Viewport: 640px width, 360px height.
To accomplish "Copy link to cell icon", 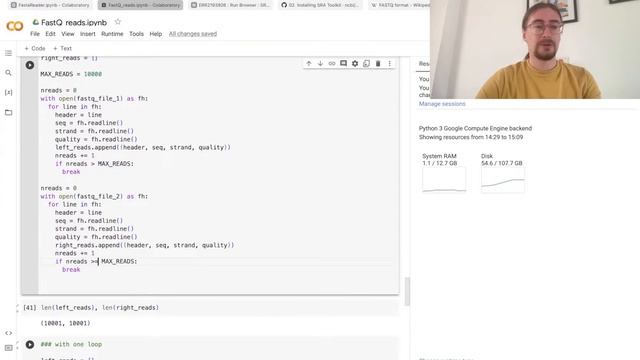I will (x=332, y=63).
